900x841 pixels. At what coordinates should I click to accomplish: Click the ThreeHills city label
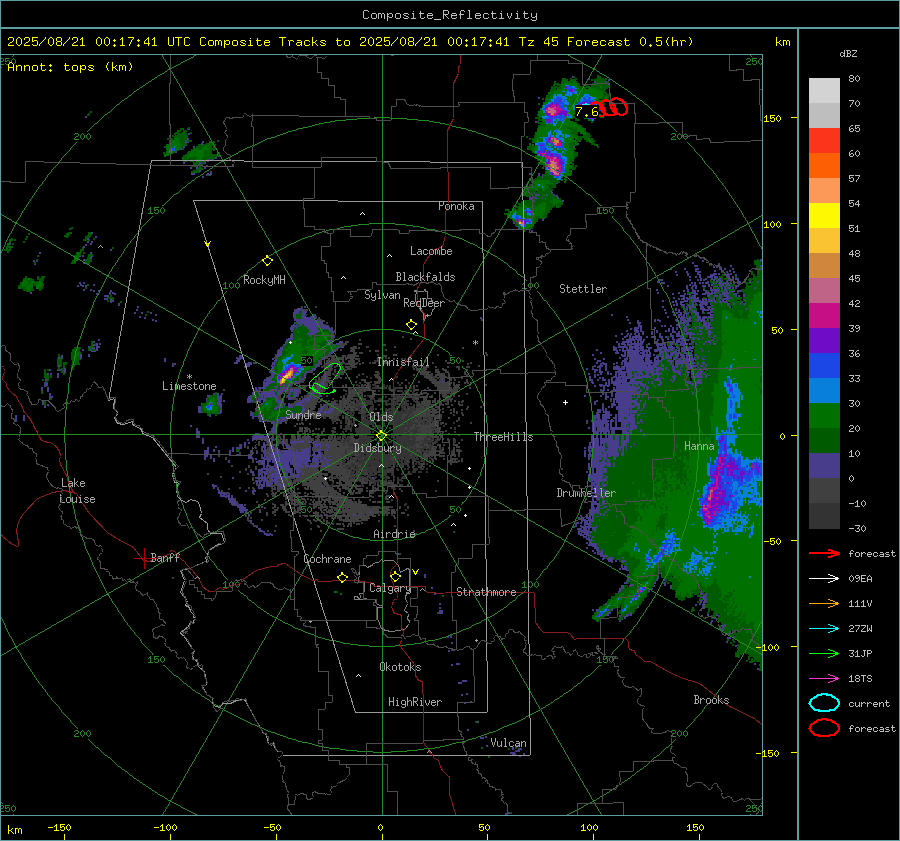[503, 437]
